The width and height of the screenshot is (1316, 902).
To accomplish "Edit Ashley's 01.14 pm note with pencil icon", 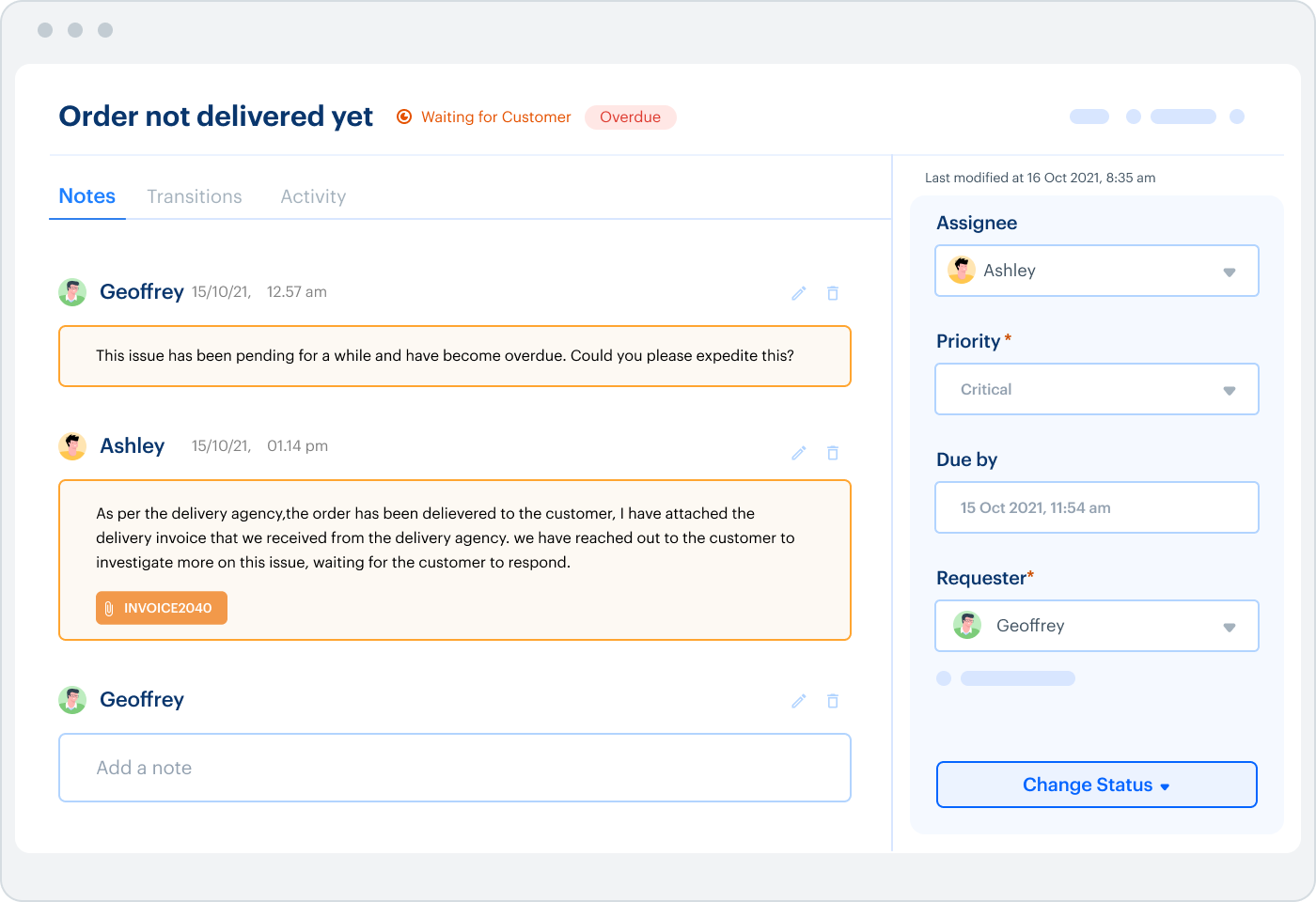I will point(799,453).
